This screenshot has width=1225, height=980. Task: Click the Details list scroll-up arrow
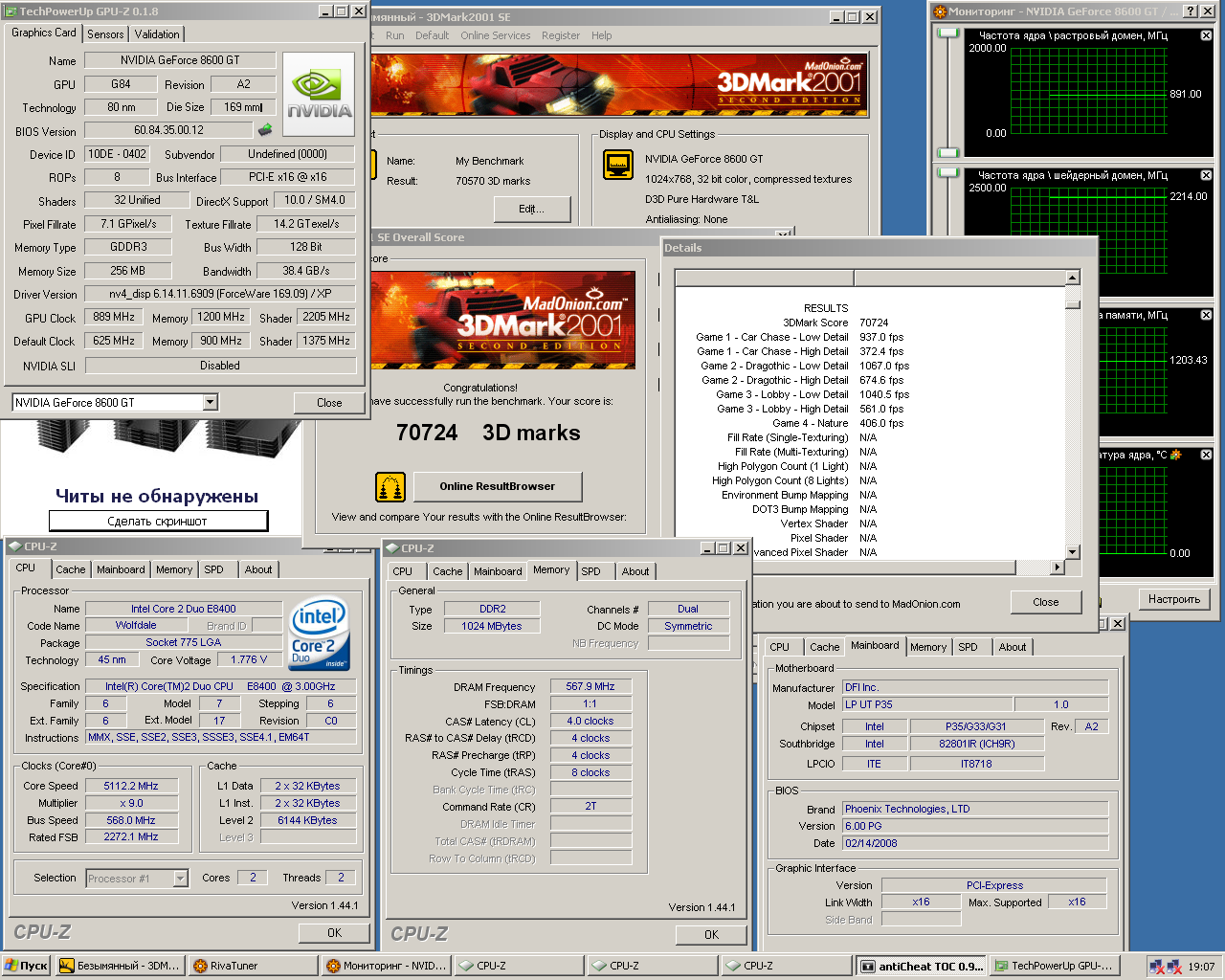(1073, 278)
